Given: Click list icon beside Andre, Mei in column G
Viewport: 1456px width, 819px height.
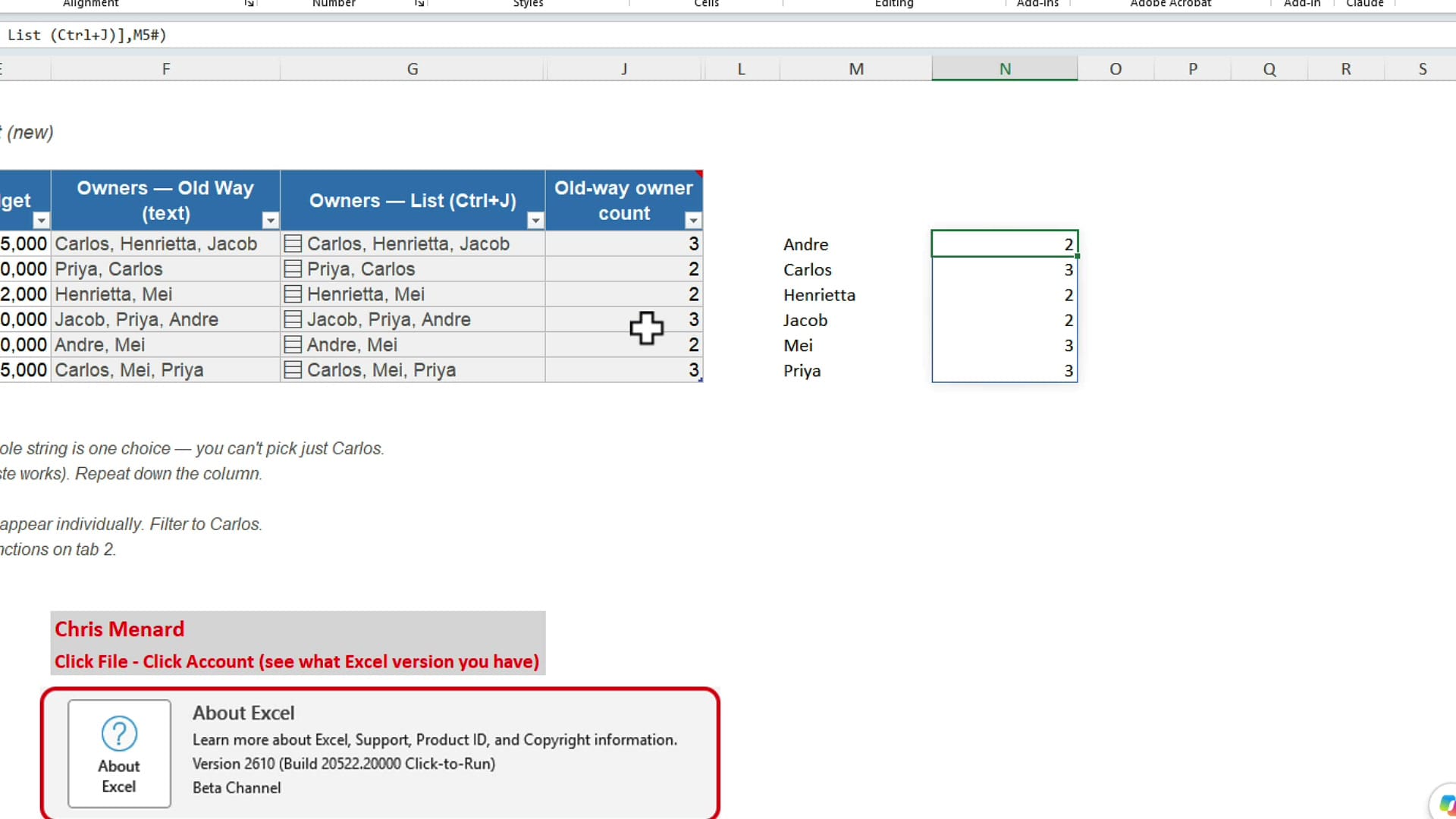Looking at the screenshot, I should tap(293, 345).
